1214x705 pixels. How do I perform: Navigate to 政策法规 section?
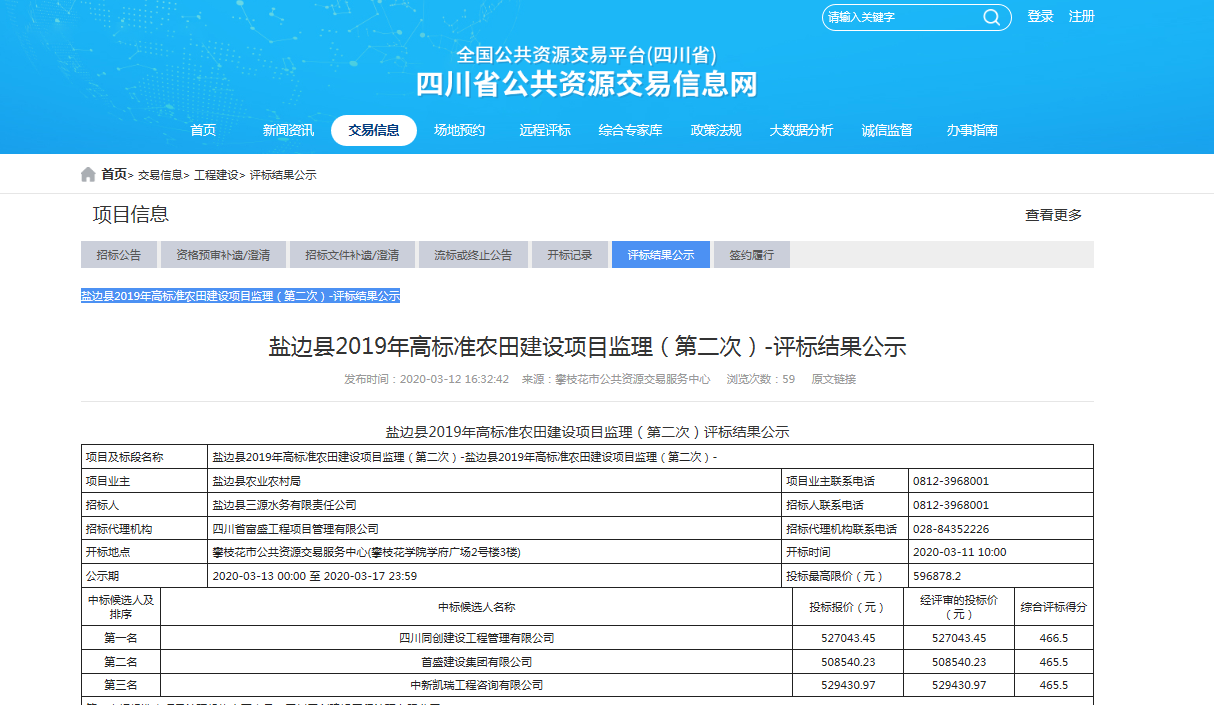pos(716,130)
